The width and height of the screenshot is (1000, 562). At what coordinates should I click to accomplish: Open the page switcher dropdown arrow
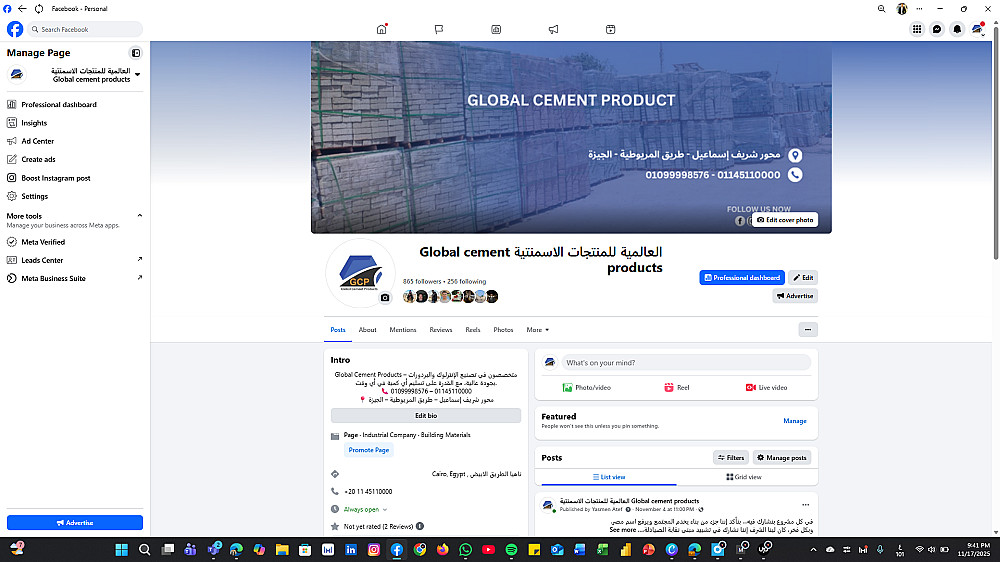pyautogui.click(x=138, y=75)
